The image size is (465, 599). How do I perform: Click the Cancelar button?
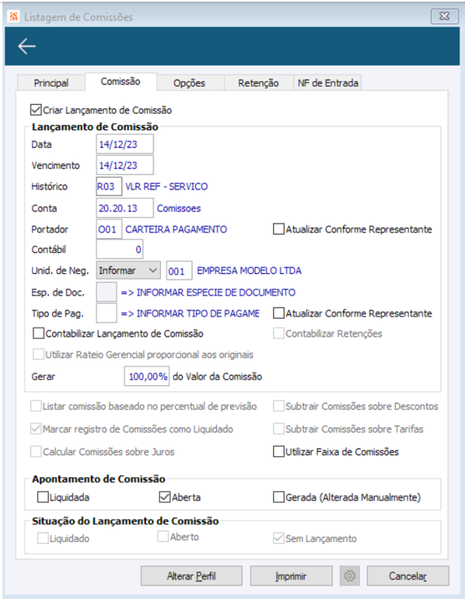(x=408, y=576)
